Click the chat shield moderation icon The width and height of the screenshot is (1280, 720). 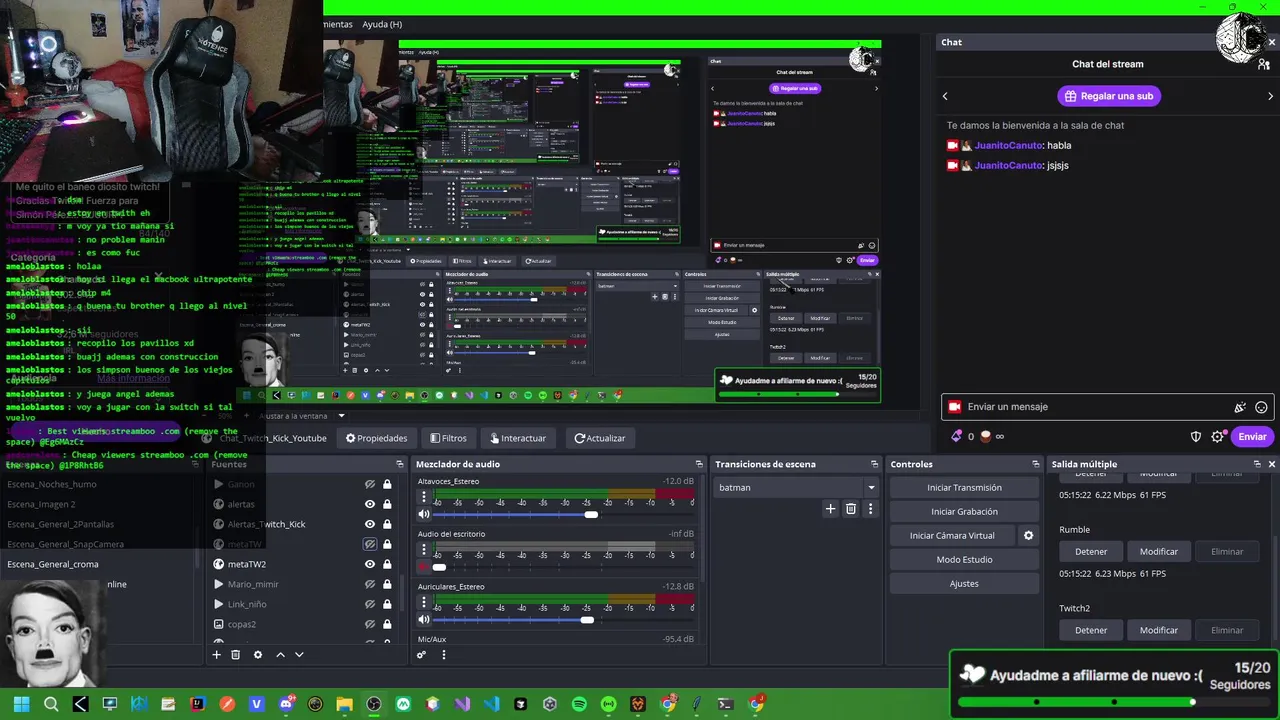1195,437
